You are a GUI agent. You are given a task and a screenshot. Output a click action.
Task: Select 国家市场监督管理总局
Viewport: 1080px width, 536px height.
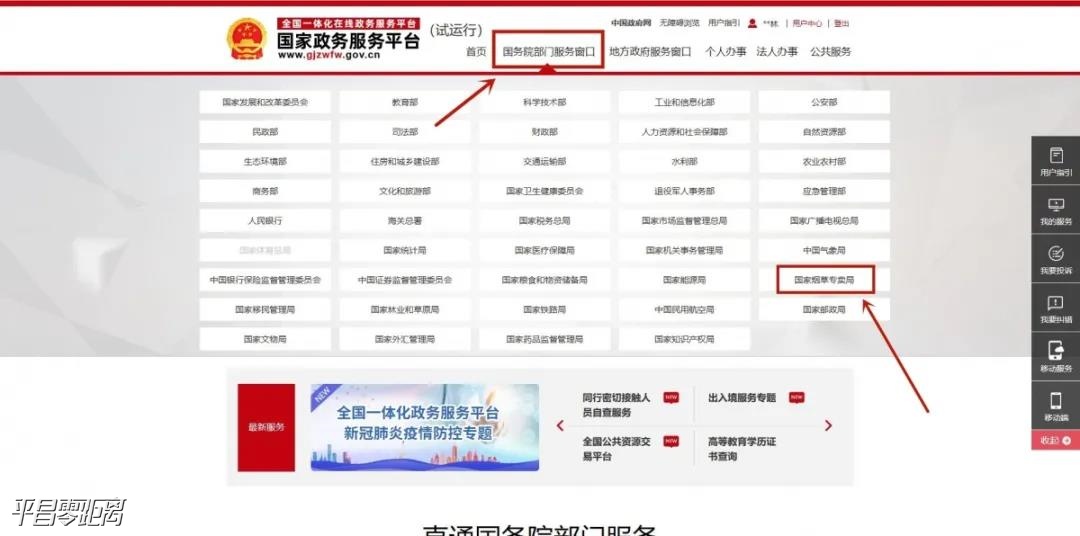pyautogui.click(x=685, y=220)
